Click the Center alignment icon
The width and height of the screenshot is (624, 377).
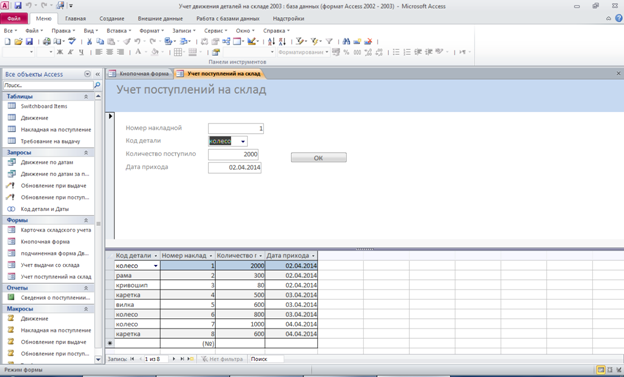pyautogui.click(x=109, y=52)
